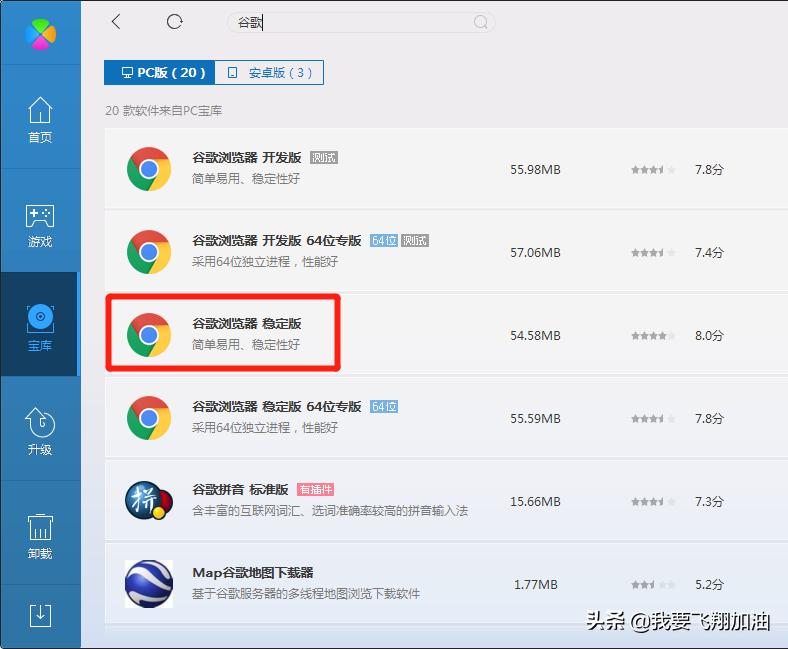The image size is (788, 649).
Task: Click the 7.4分 score text
Action: [x=709, y=253]
